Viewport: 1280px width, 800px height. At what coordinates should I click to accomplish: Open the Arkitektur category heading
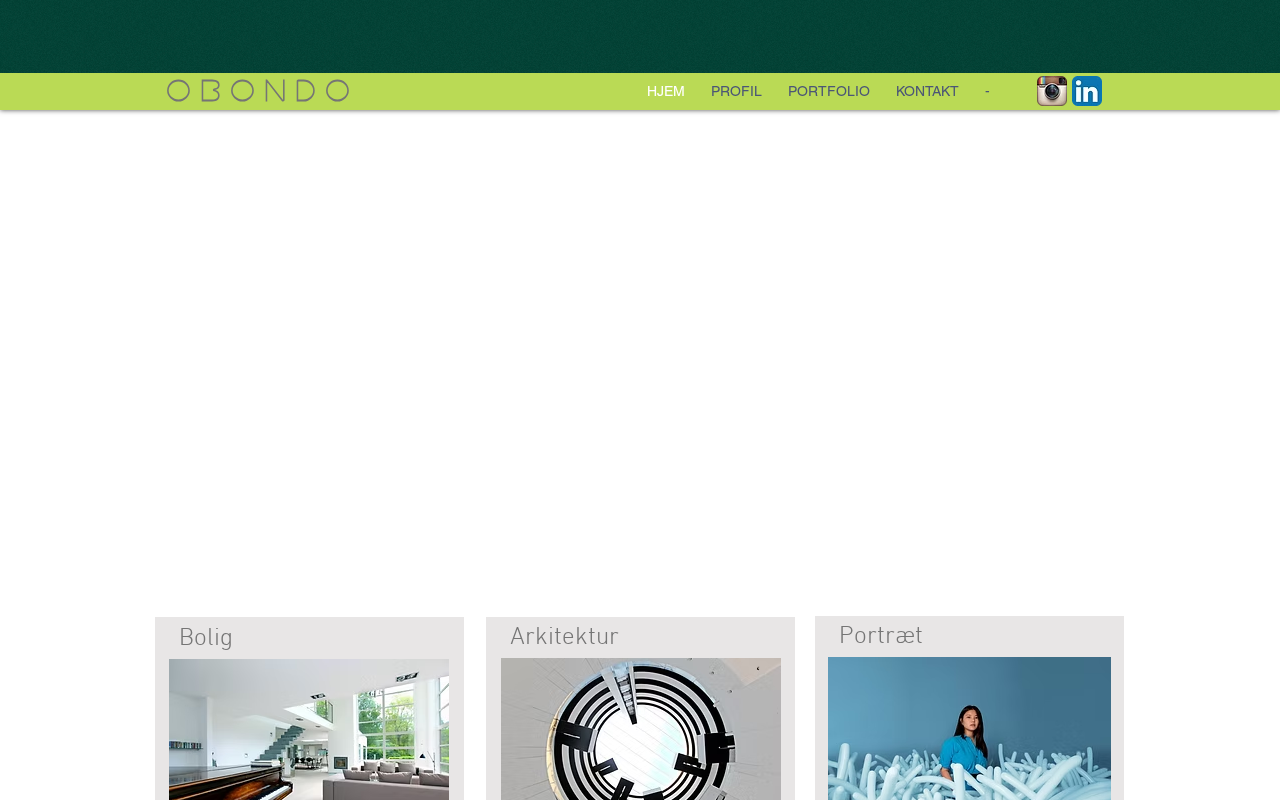coord(564,637)
